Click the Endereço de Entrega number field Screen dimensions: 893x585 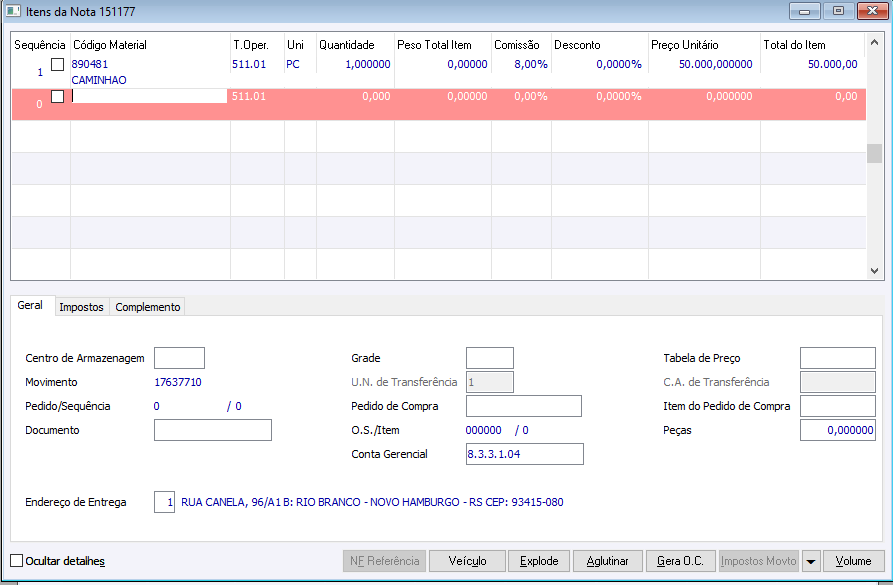click(165, 502)
